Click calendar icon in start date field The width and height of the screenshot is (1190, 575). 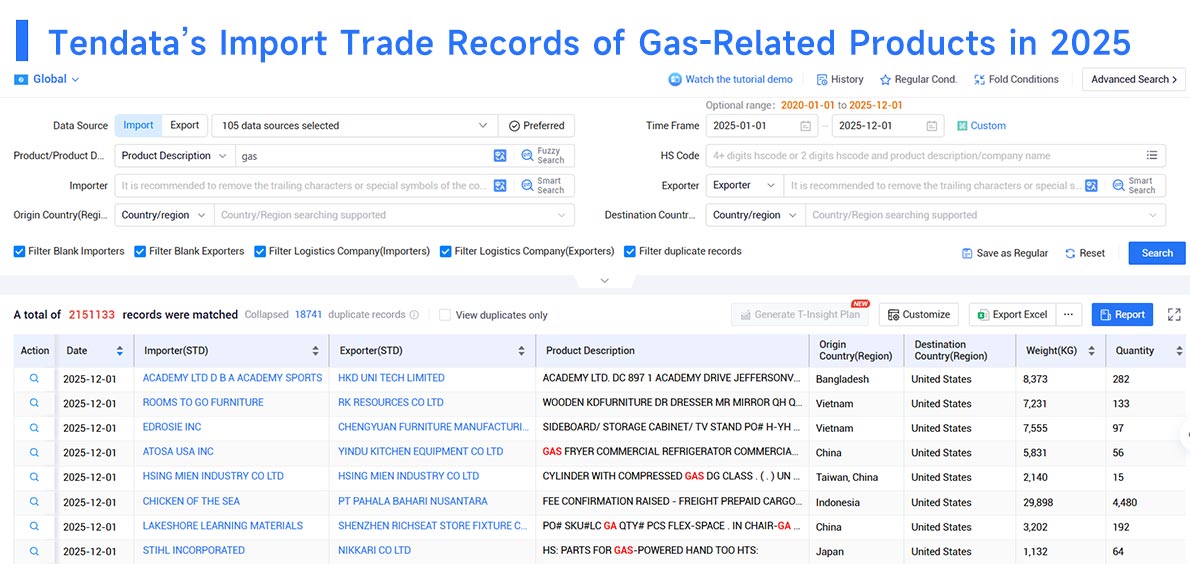[x=805, y=126]
